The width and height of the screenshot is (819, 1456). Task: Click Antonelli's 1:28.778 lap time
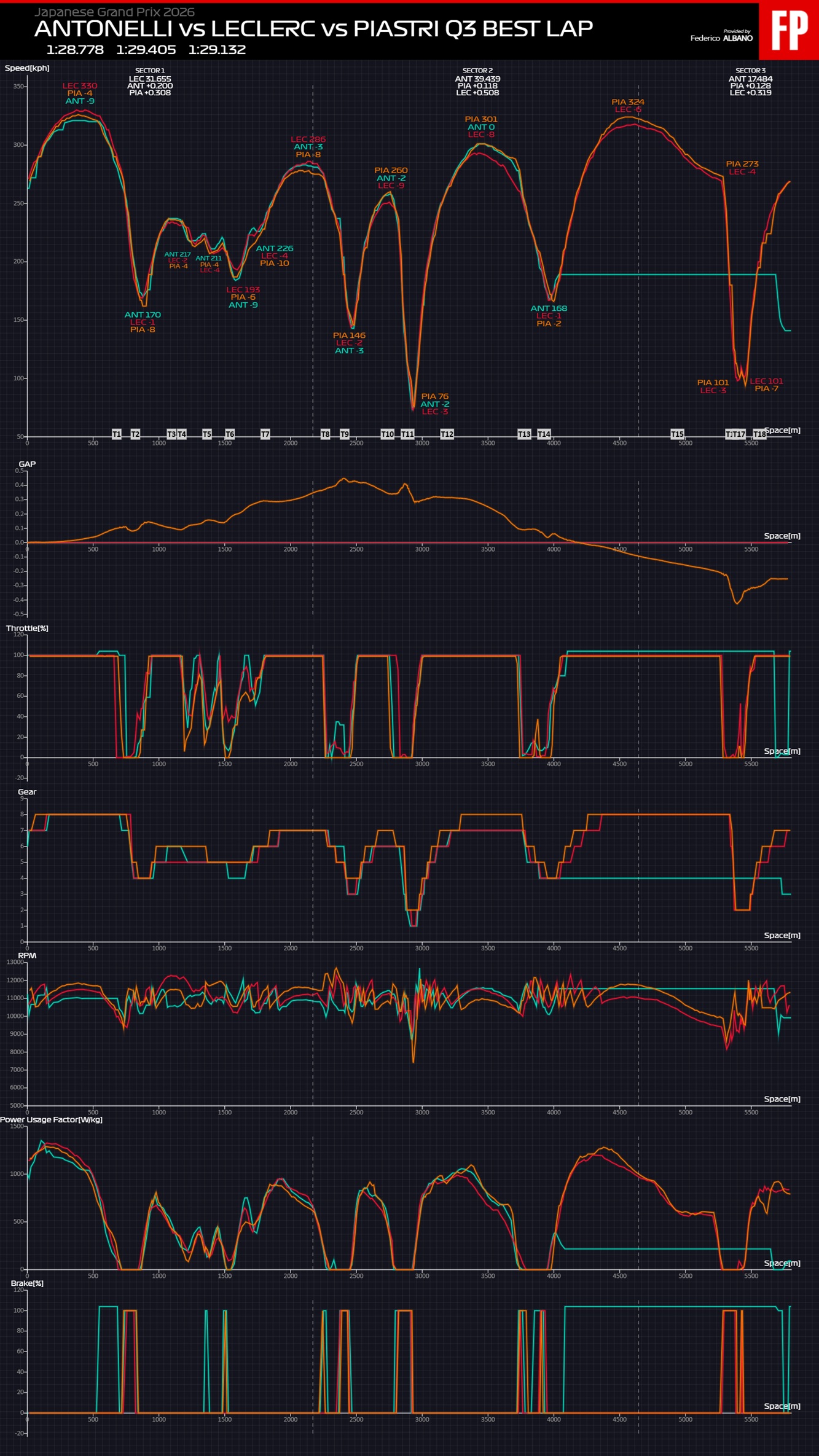click(75, 50)
